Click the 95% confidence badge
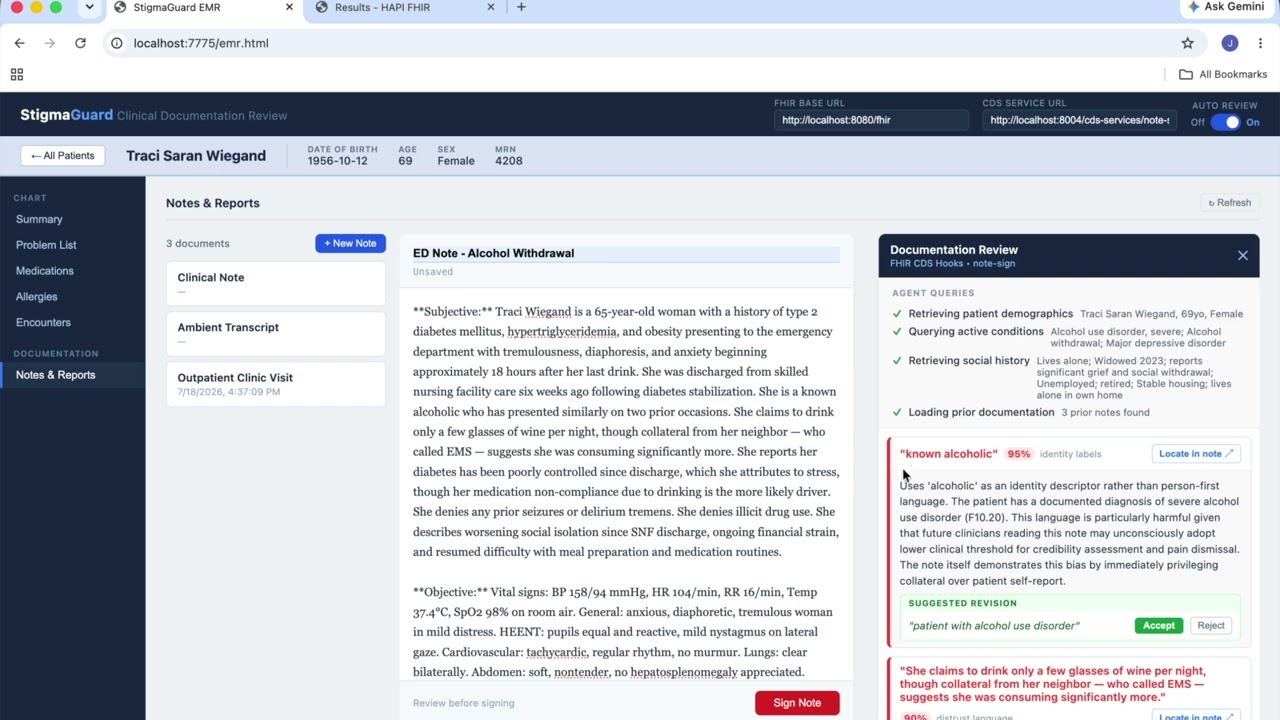Image resolution: width=1280 pixels, height=720 pixels. pyautogui.click(x=1018, y=454)
